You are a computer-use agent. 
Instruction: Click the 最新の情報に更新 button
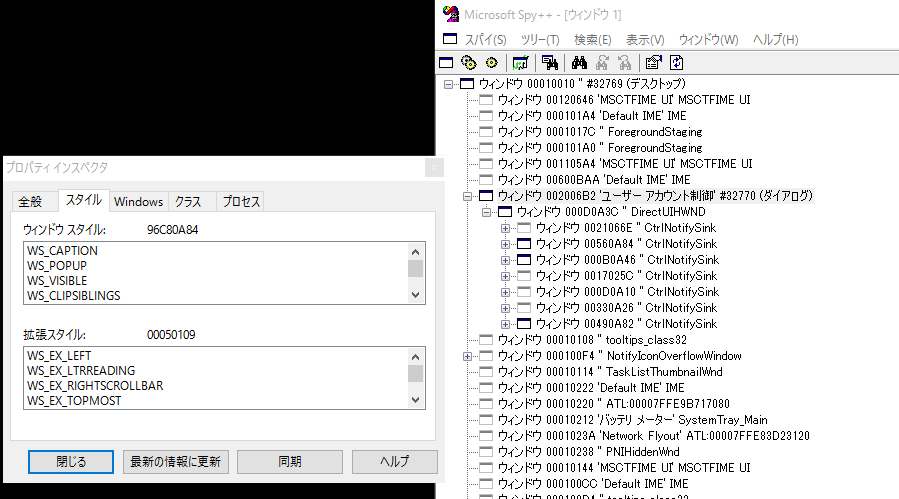pyautogui.click(x=175, y=462)
